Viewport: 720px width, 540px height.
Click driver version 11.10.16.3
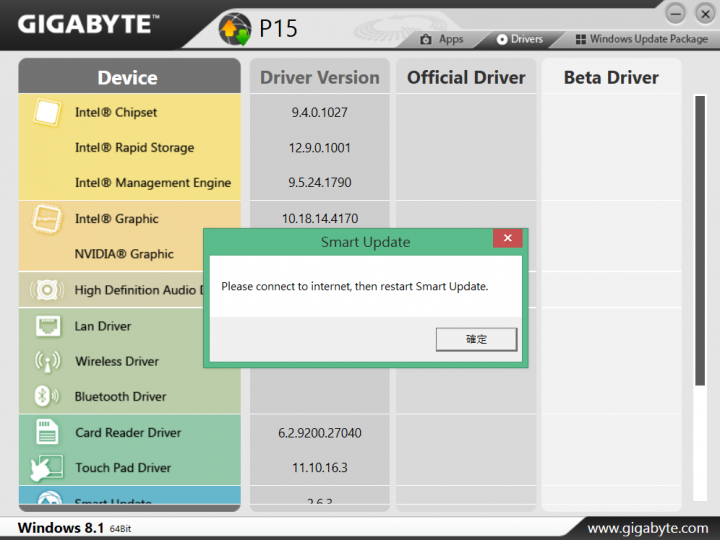(x=320, y=468)
